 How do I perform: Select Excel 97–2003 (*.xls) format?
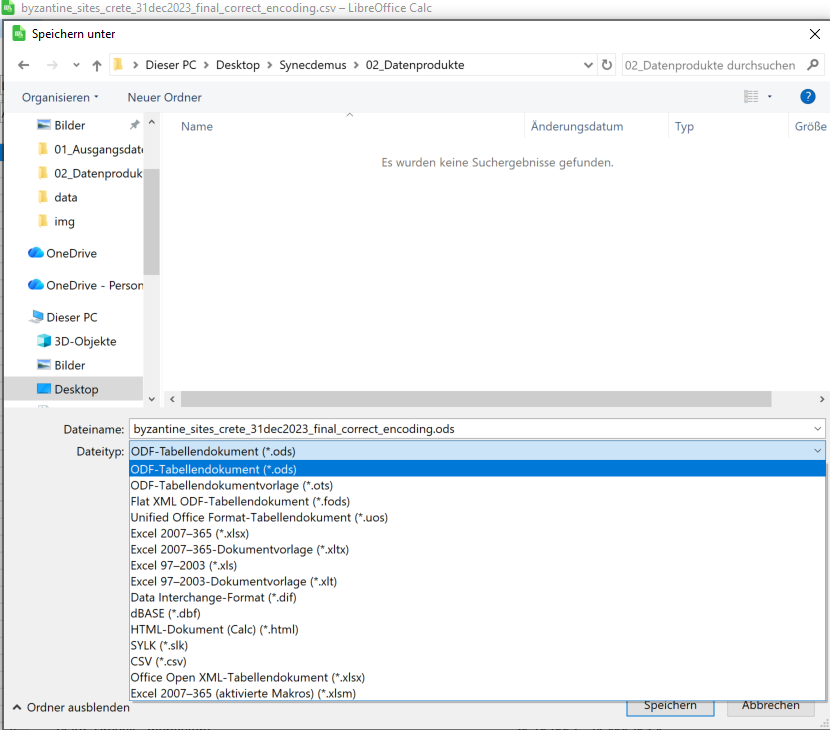477,565
